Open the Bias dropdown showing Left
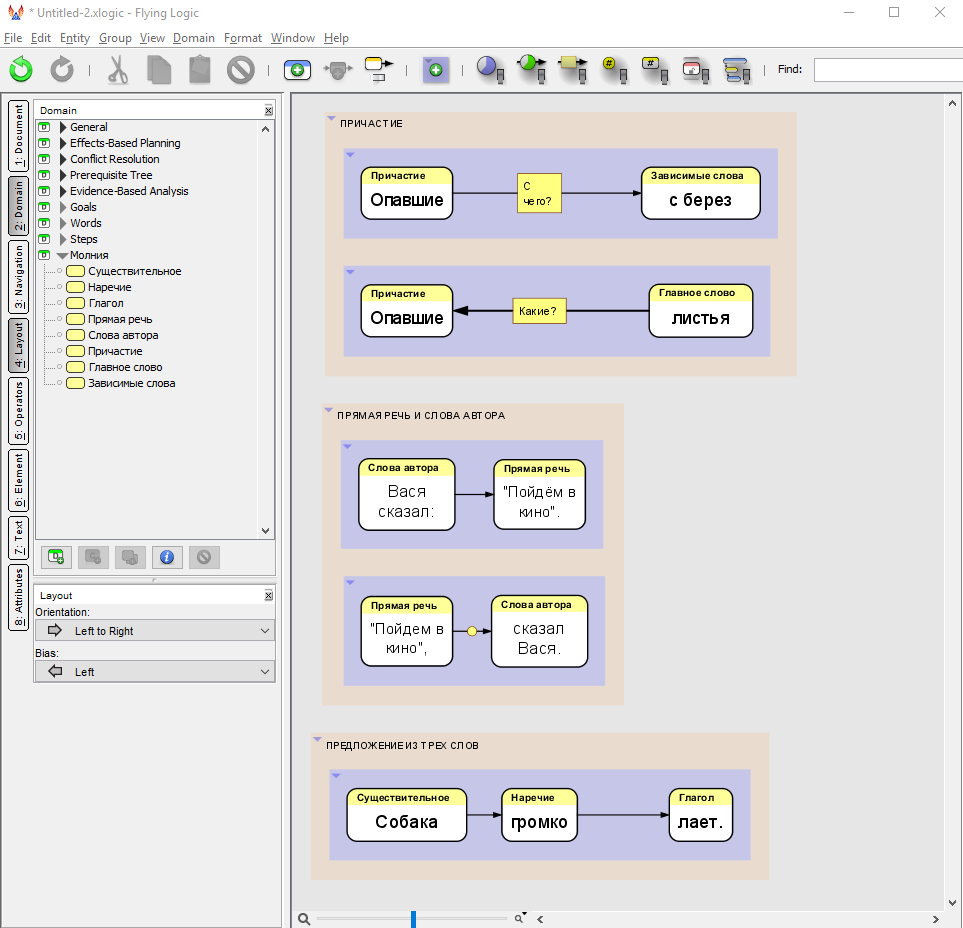Screen dimensions: 963x928 (154, 672)
